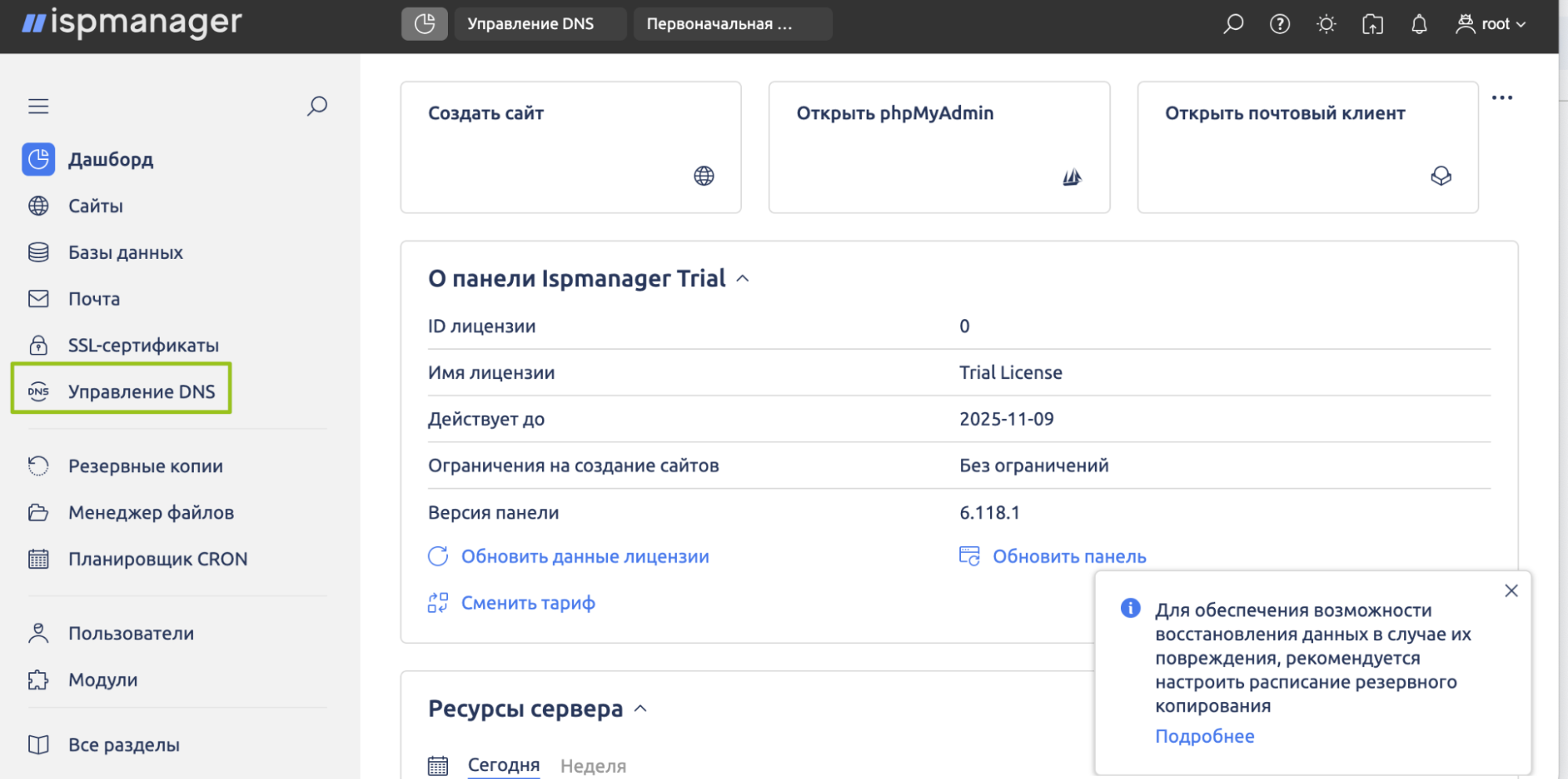Click the "Сменить тариф" link
The image size is (1568, 779).
[527, 602]
